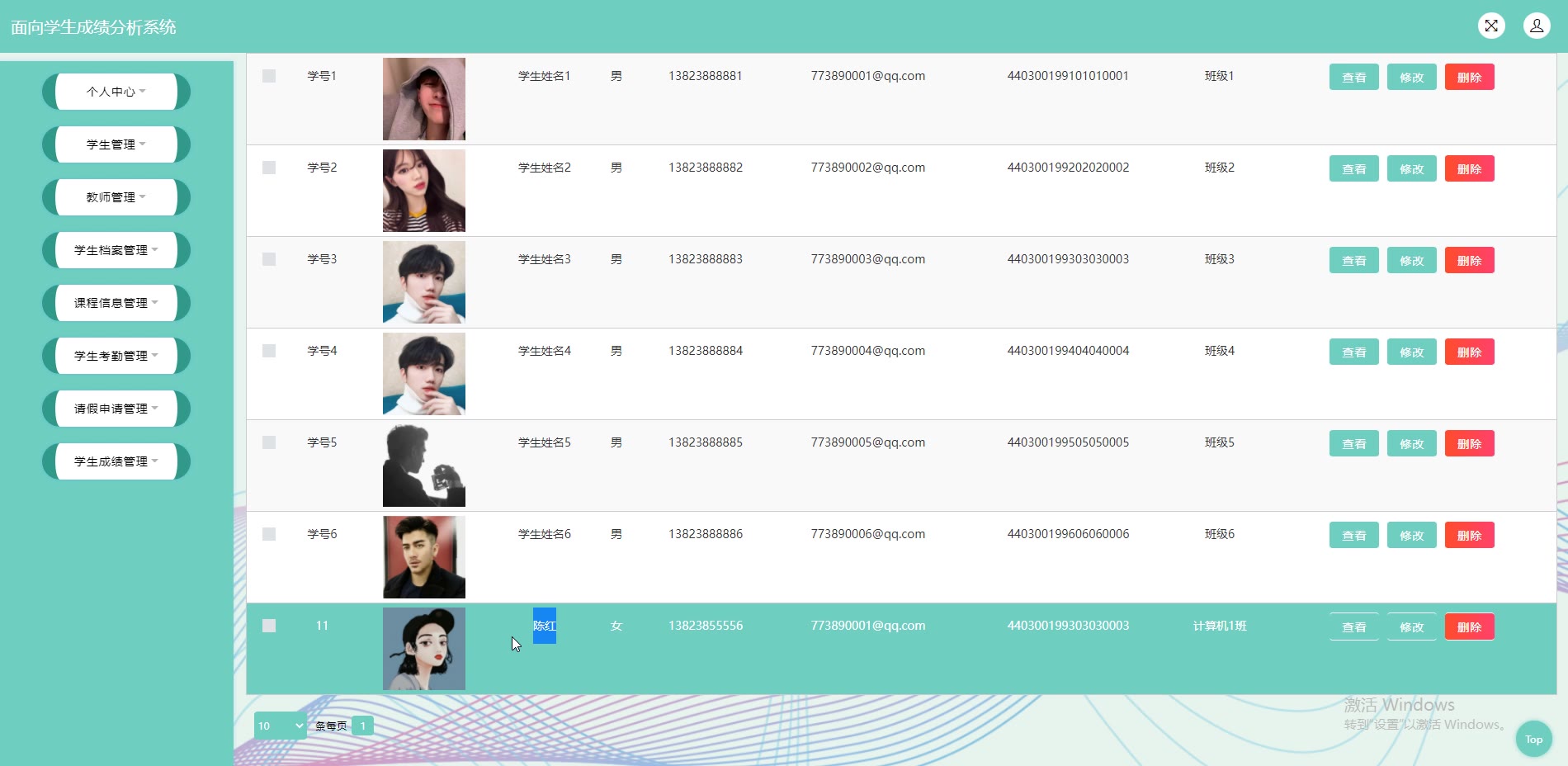The image size is (1568, 766).
Task: Expand the 学生管理 menu
Action: pyautogui.click(x=116, y=144)
